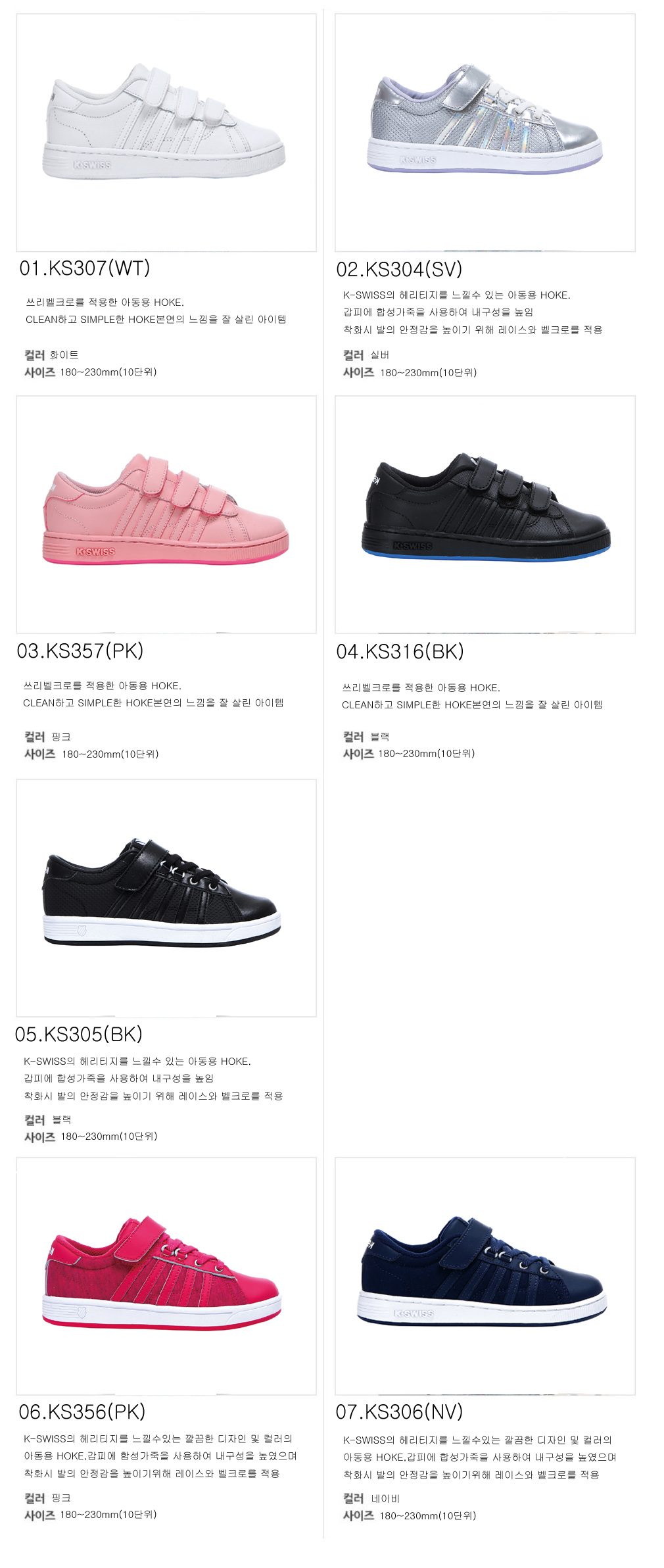This screenshot has width=664, height=1568.
Task: Click the navy KS306 sneaker image
Action: [x=485, y=1276]
